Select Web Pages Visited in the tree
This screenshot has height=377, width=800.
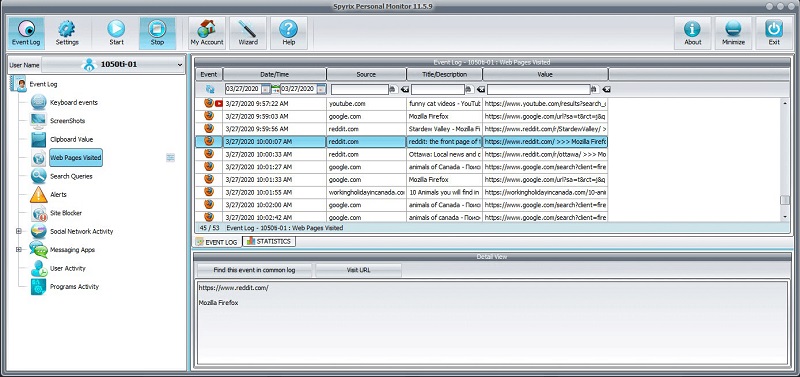(76, 158)
